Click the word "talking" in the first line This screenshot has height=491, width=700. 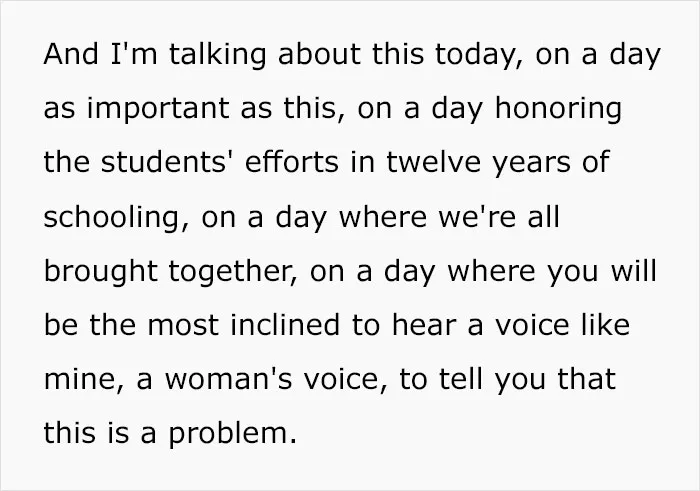point(217,55)
